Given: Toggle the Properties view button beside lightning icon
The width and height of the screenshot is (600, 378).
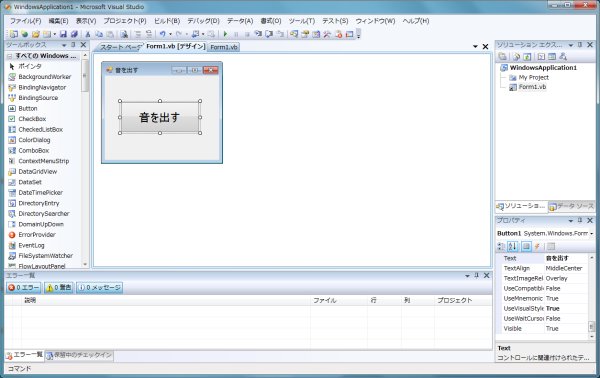Looking at the screenshot, I should pos(526,246).
